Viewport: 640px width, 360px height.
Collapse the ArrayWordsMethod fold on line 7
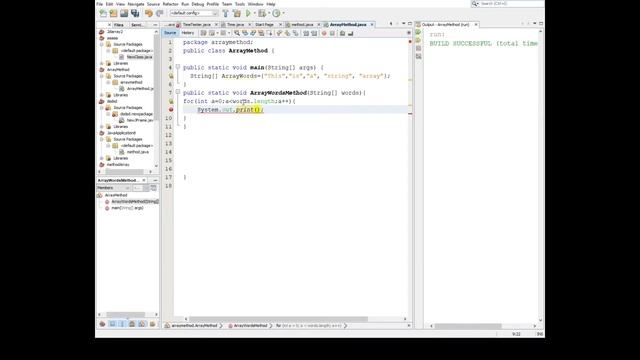(178, 92)
